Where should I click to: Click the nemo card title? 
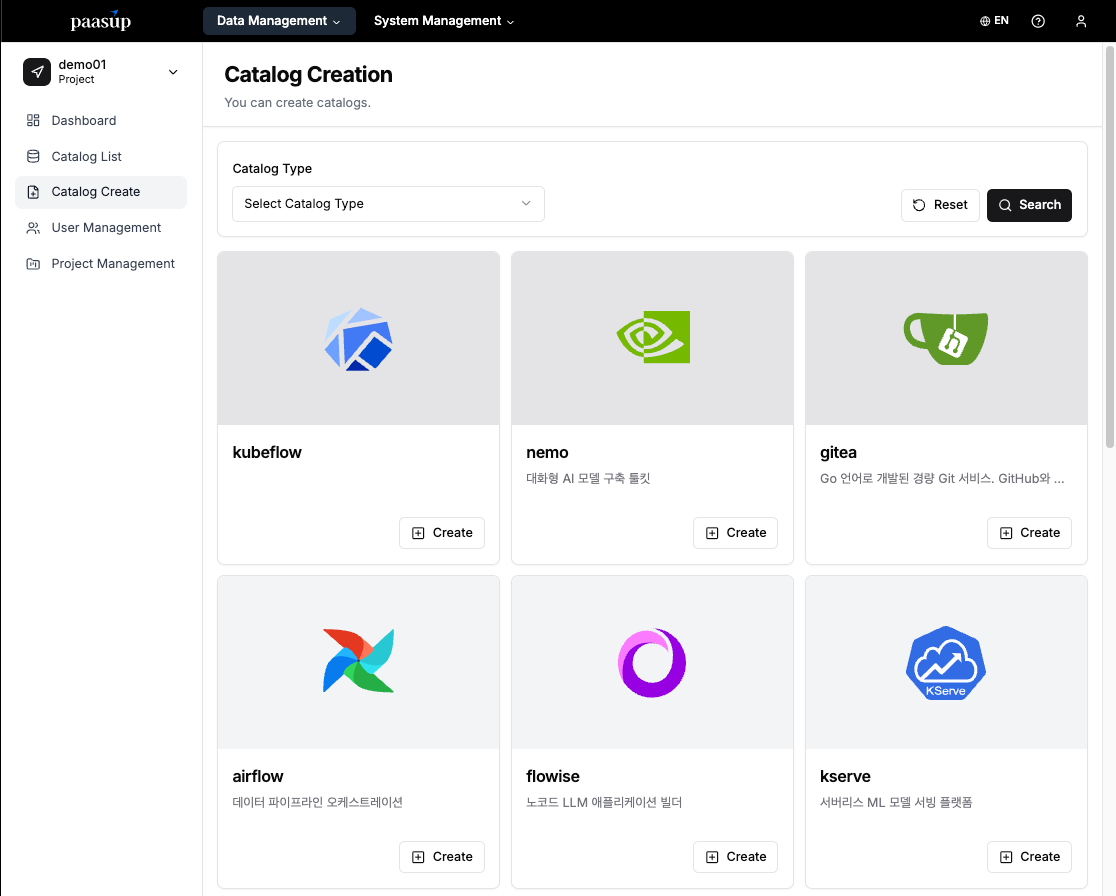pos(547,453)
